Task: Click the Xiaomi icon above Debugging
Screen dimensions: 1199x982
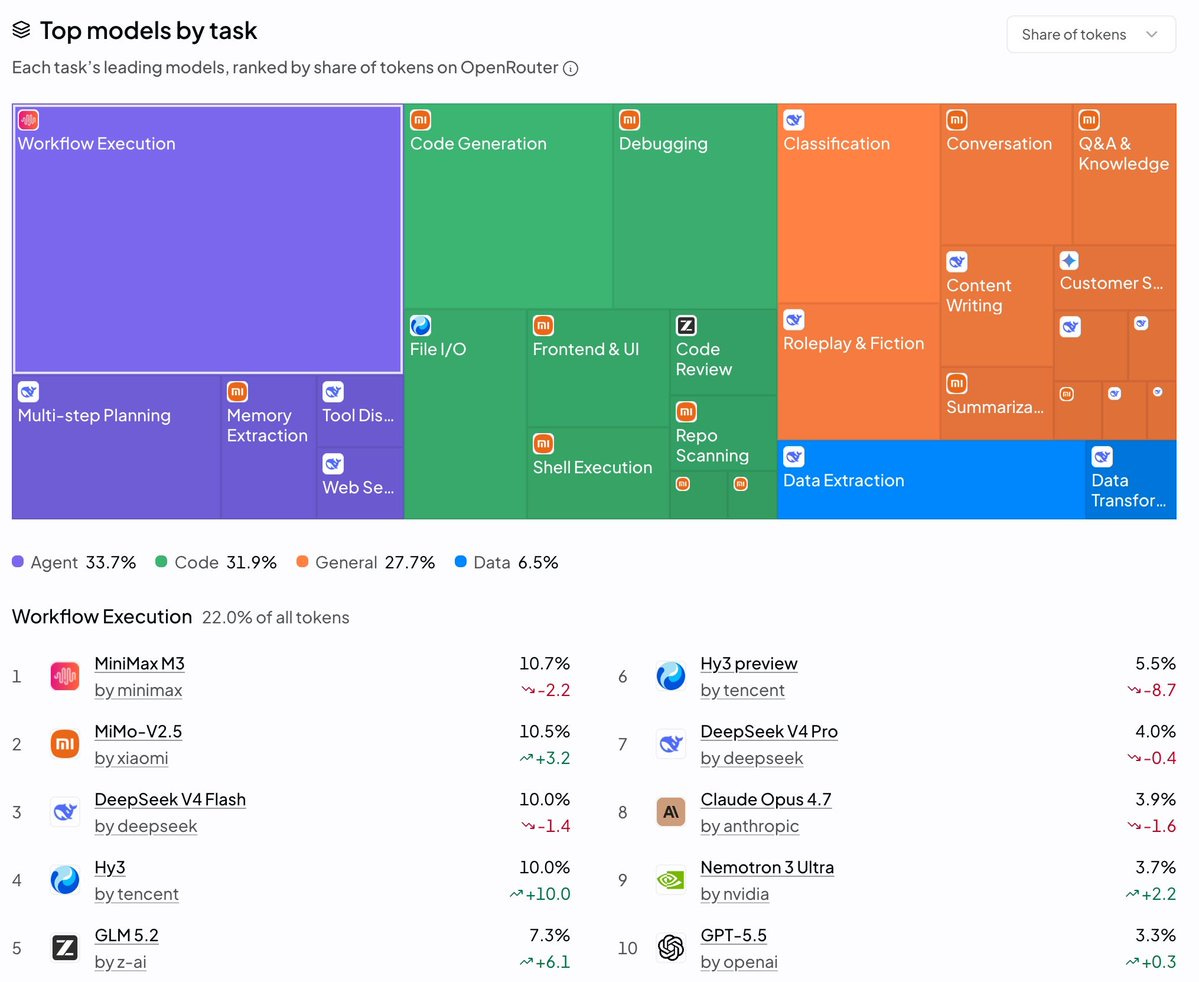Action: coord(629,119)
